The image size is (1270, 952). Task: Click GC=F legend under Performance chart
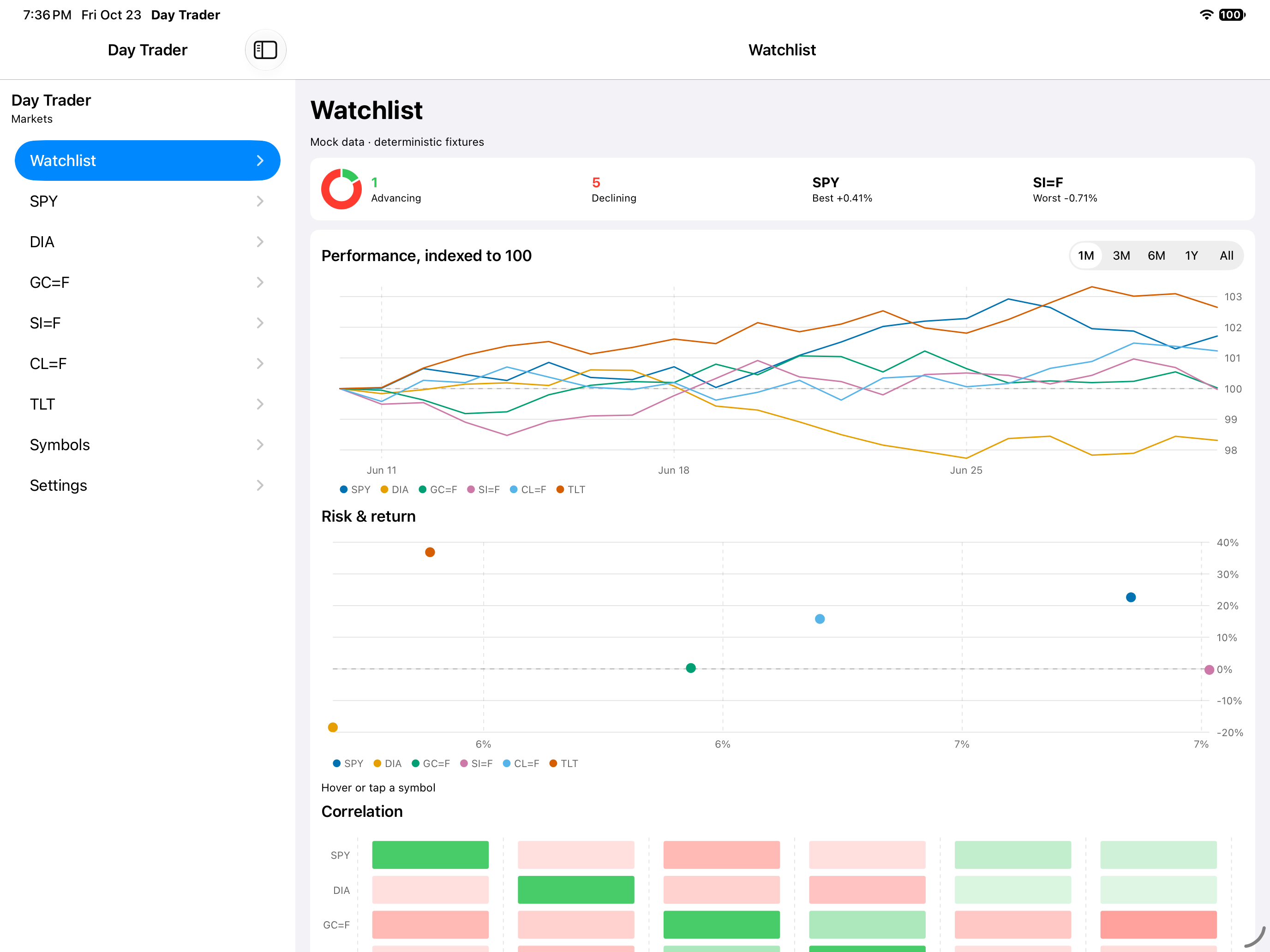point(438,489)
